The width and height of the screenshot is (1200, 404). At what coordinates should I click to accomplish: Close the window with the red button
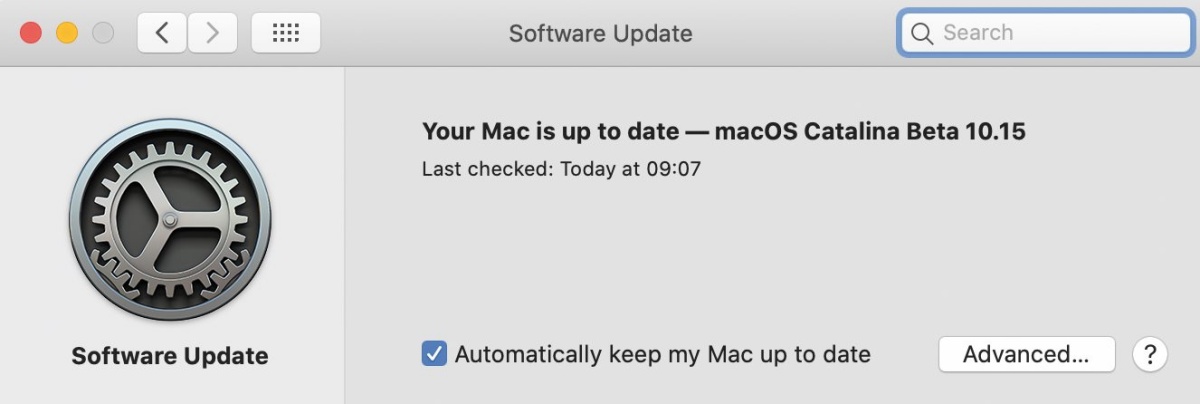coord(31,33)
